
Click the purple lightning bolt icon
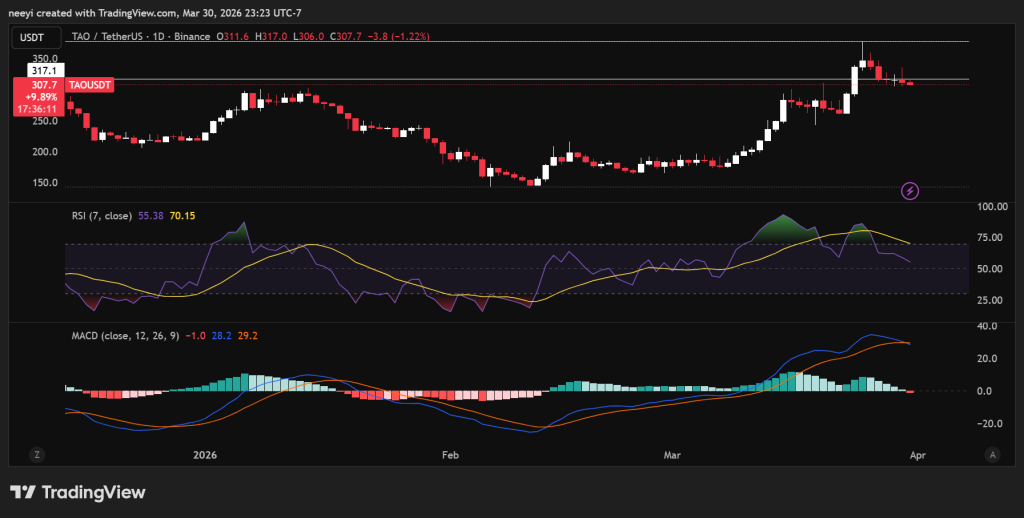pos(910,190)
